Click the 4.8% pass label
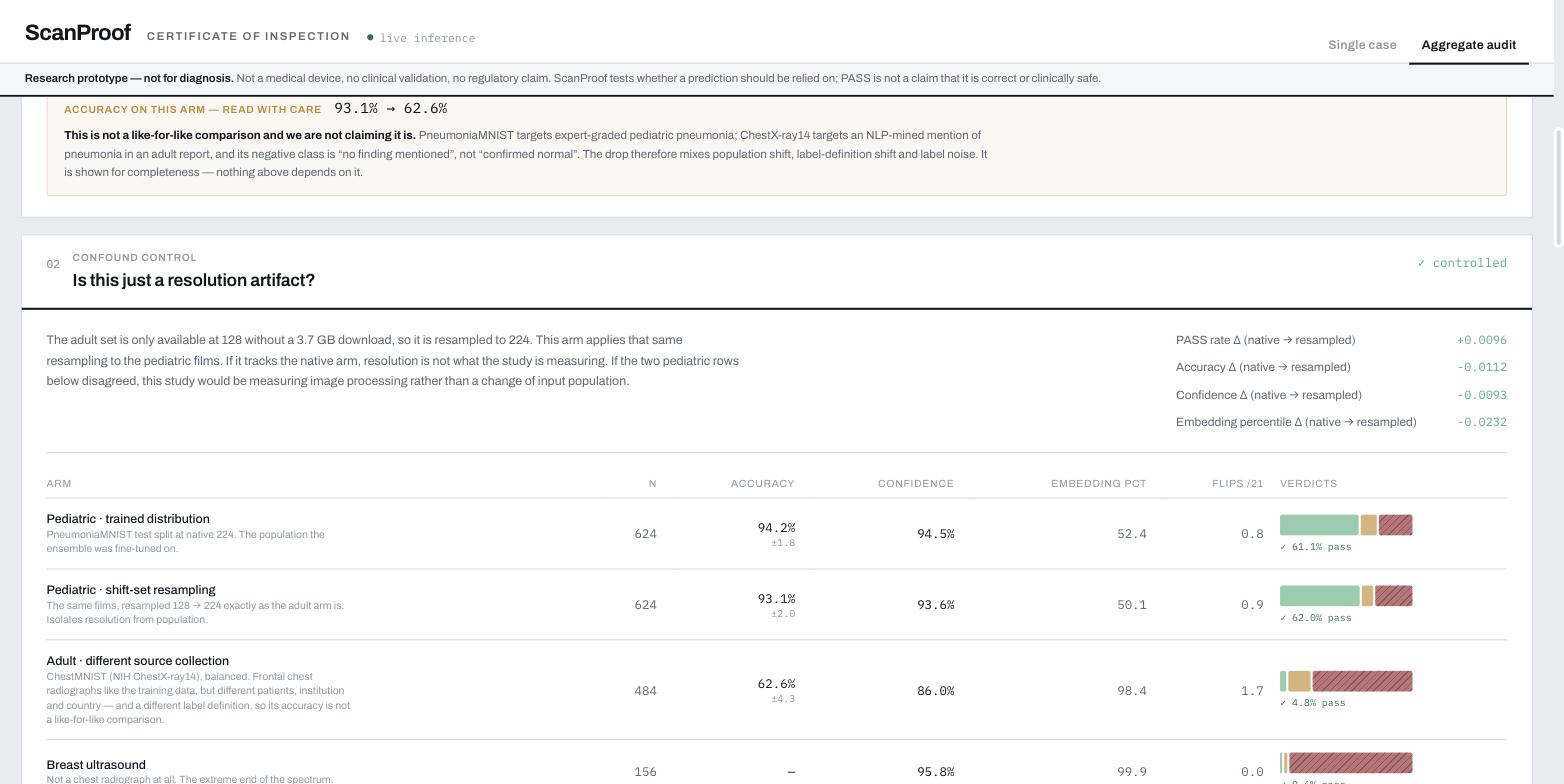 click(1312, 703)
